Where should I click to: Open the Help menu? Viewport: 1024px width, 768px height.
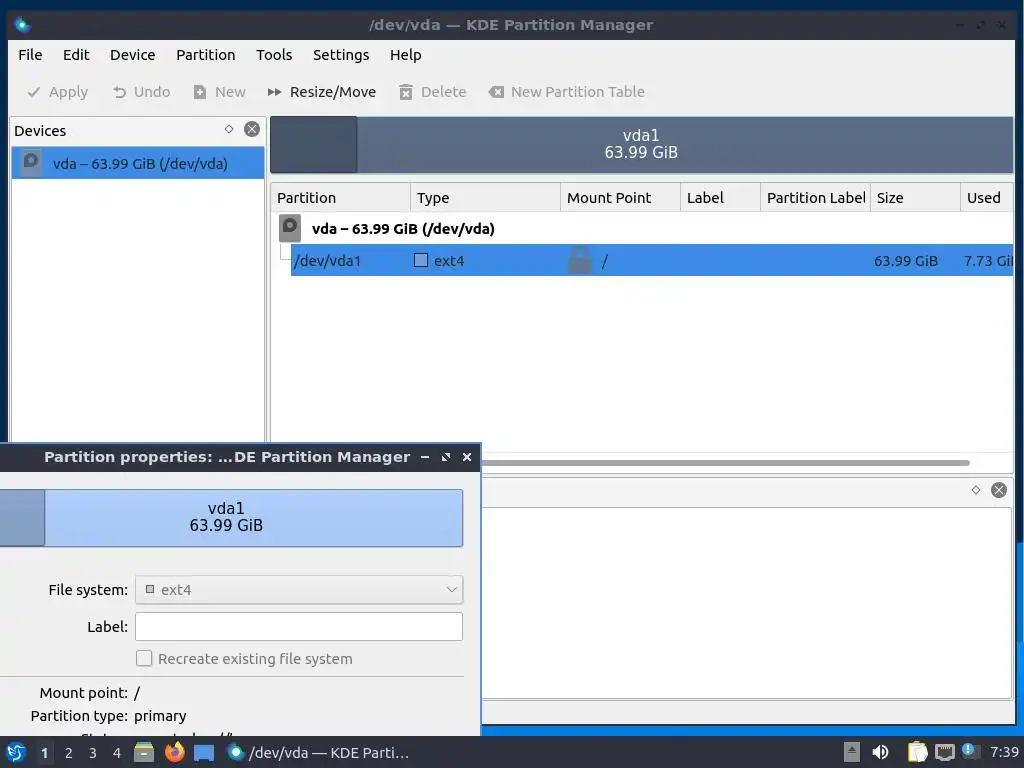coord(406,55)
